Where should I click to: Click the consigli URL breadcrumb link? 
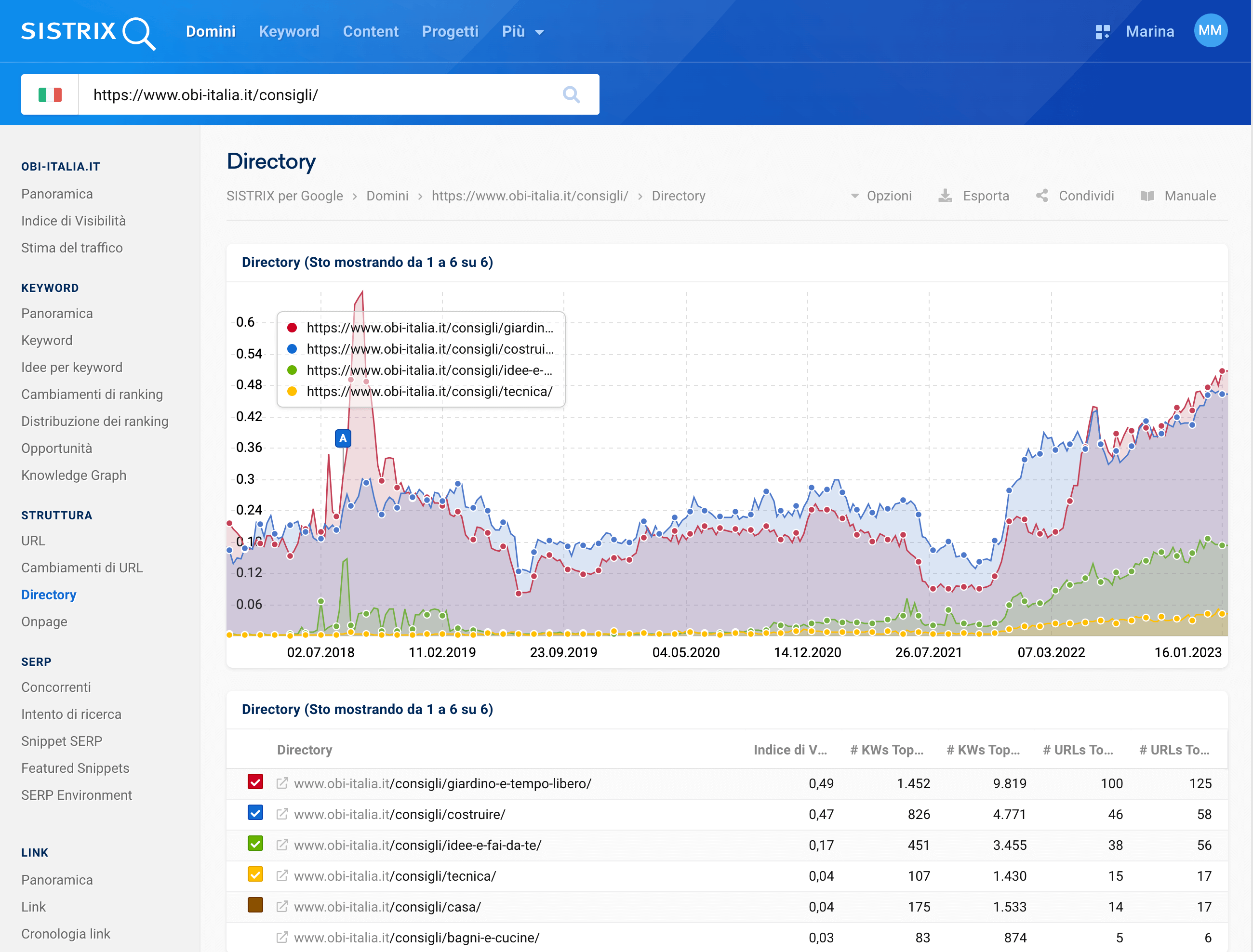click(530, 196)
